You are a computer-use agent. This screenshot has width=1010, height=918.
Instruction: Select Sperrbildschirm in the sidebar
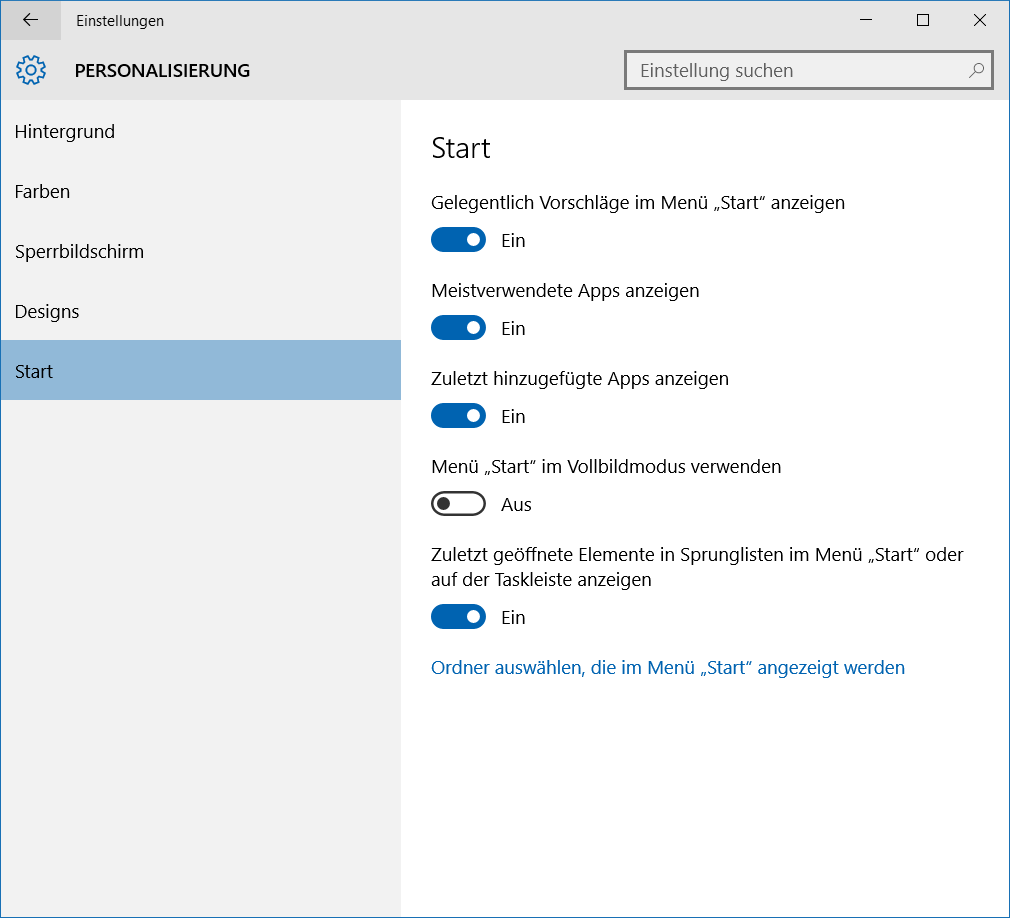click(x=80, y=251)
